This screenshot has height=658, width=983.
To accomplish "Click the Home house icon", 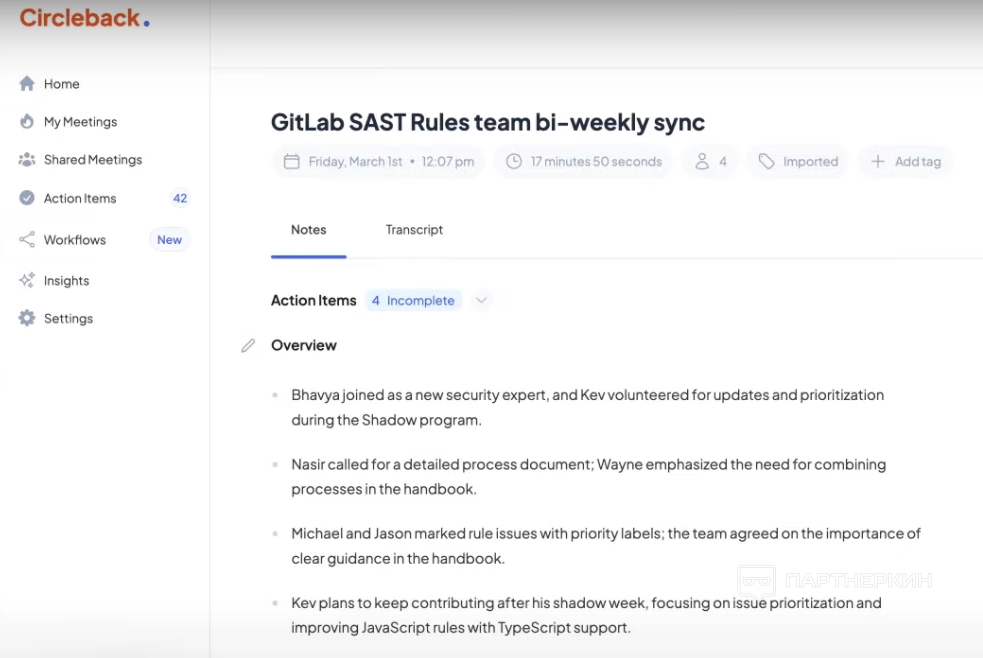I will tap(27, 83).
